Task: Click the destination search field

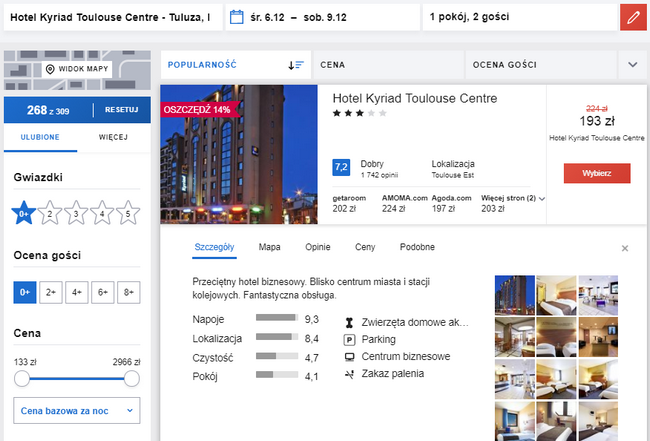Action: coord(113,17)
